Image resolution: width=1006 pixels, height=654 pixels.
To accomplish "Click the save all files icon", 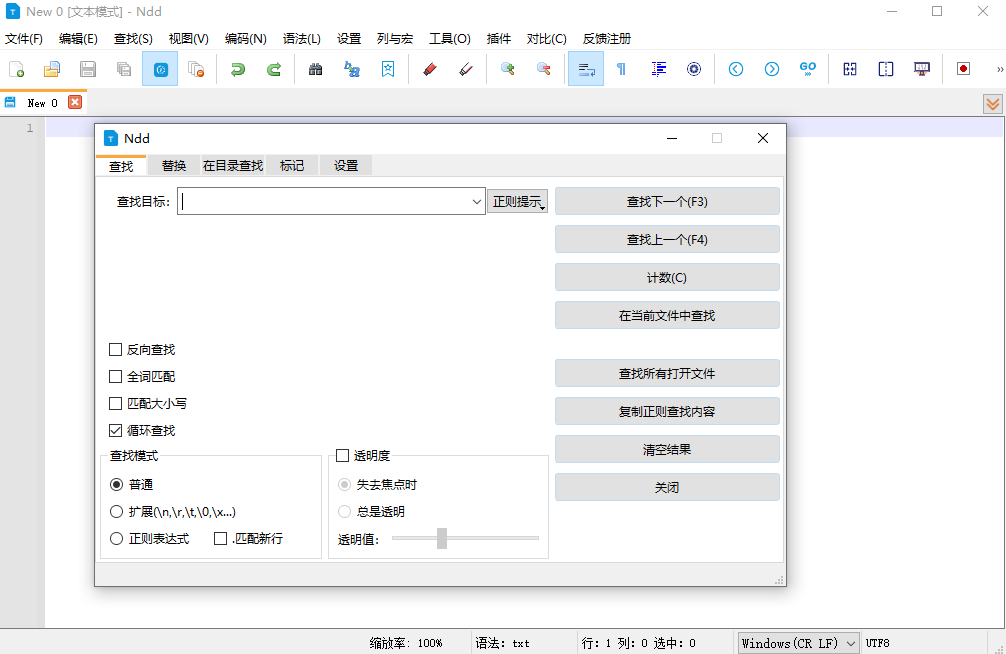I will click(124, 69).
